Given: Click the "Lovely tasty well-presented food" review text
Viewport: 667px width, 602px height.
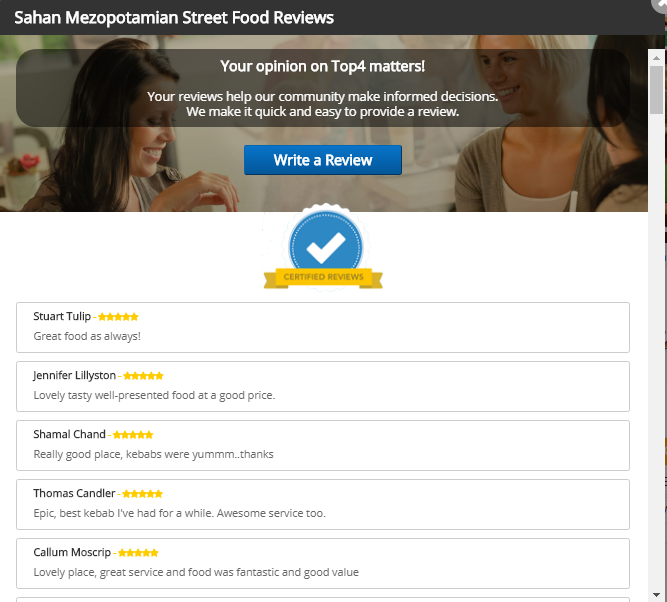Looking at the screenshot, I should tap(154, 395).
